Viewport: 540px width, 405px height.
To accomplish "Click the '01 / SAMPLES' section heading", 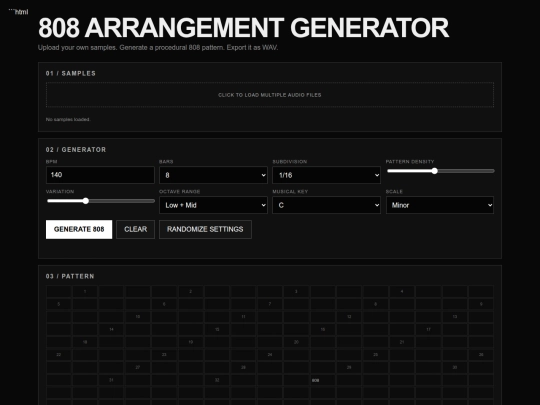I will click(x=71, y=73).
